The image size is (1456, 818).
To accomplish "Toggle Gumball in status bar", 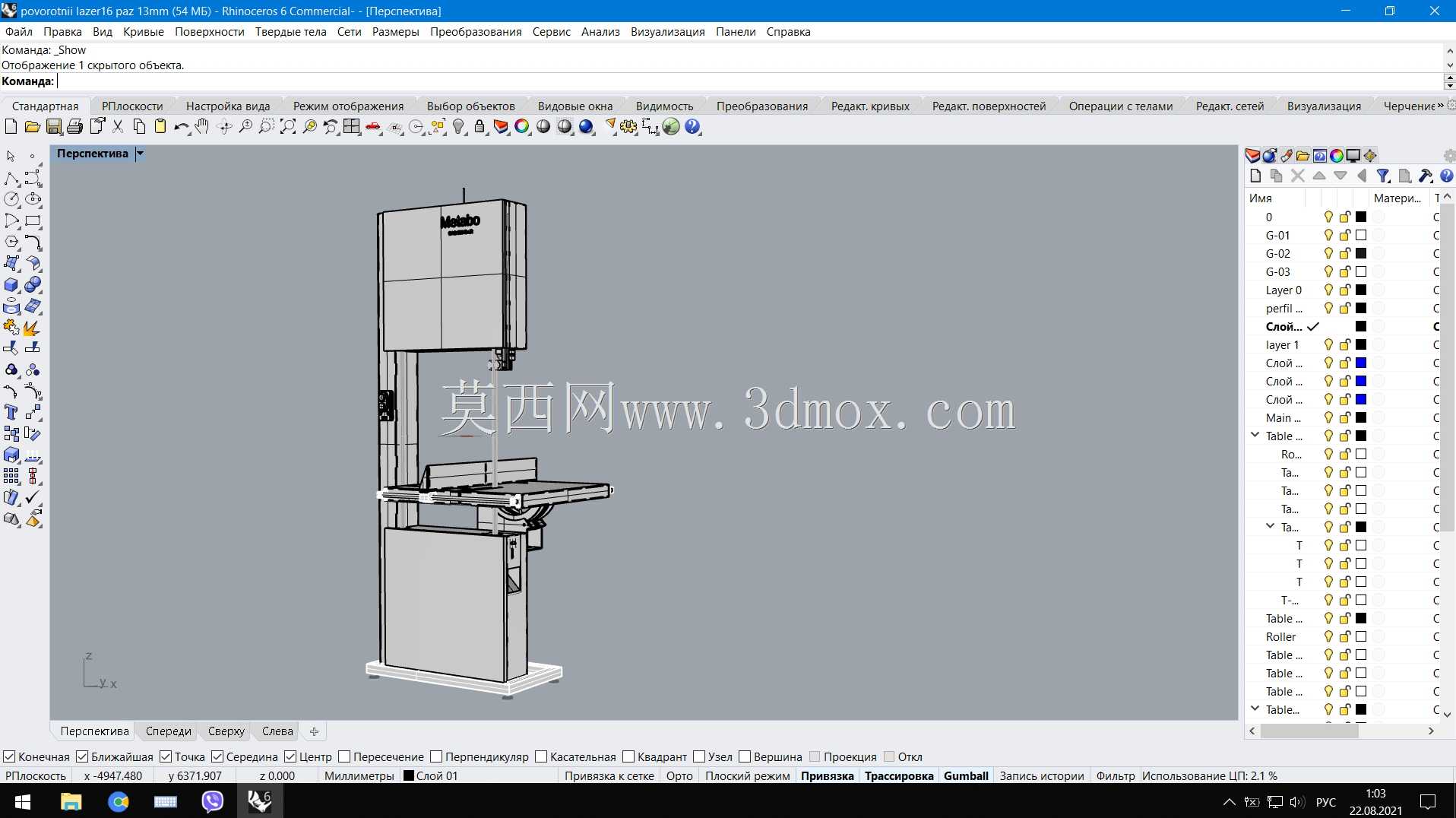I will (966, 776).
